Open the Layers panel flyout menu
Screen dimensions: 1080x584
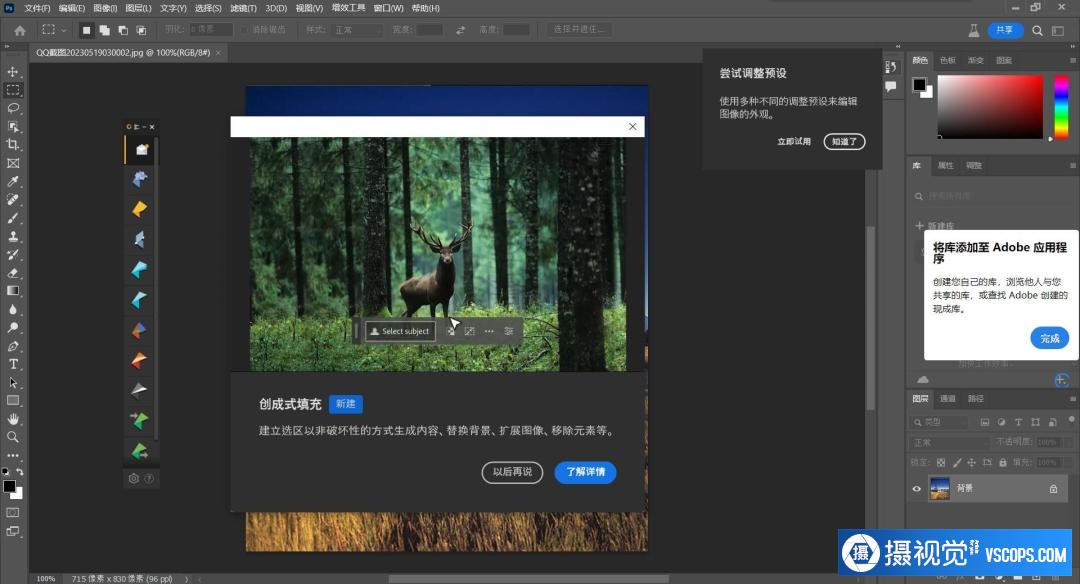pos(1072,399)
